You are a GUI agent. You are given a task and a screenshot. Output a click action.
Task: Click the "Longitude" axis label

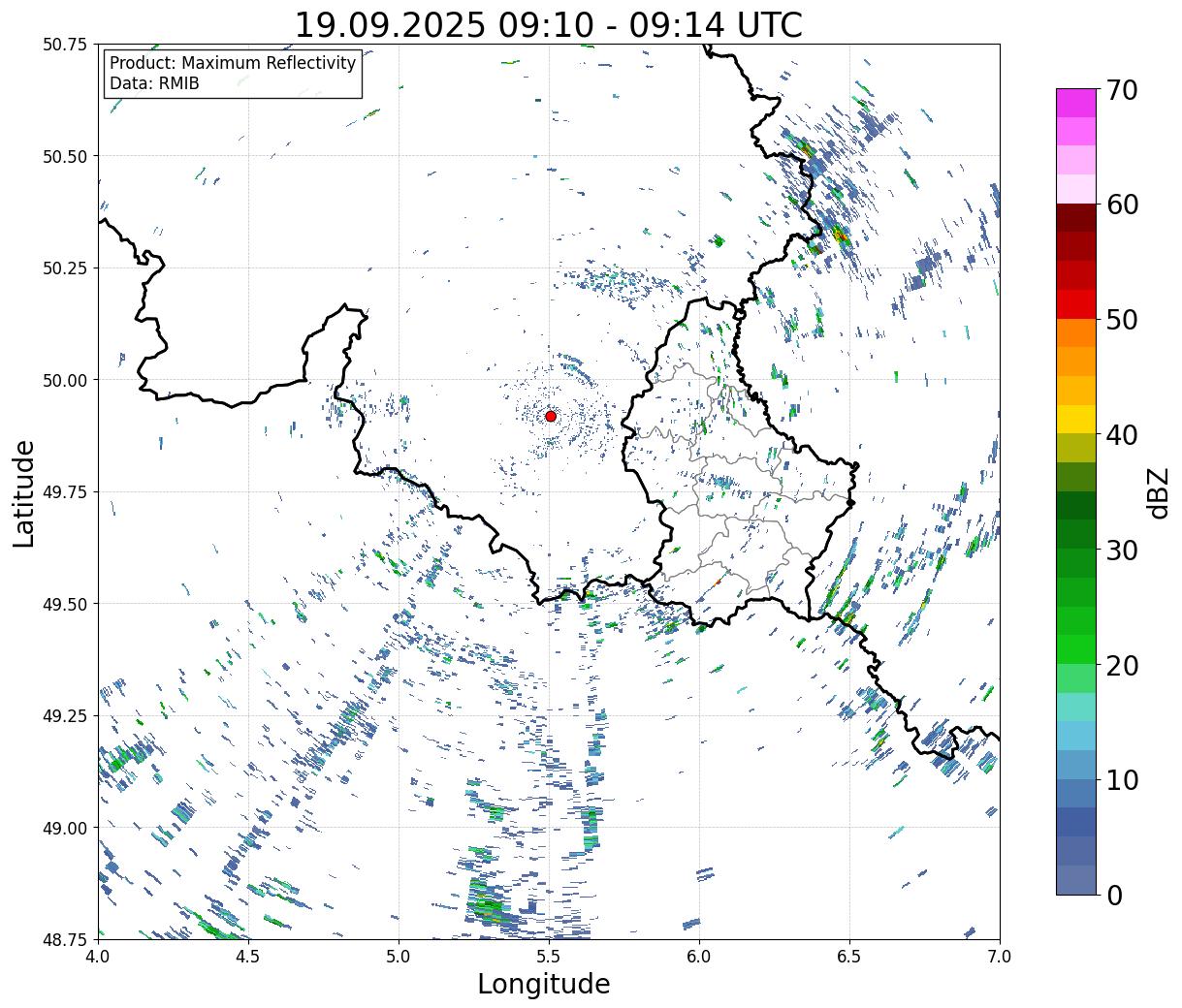pos(544,985)
